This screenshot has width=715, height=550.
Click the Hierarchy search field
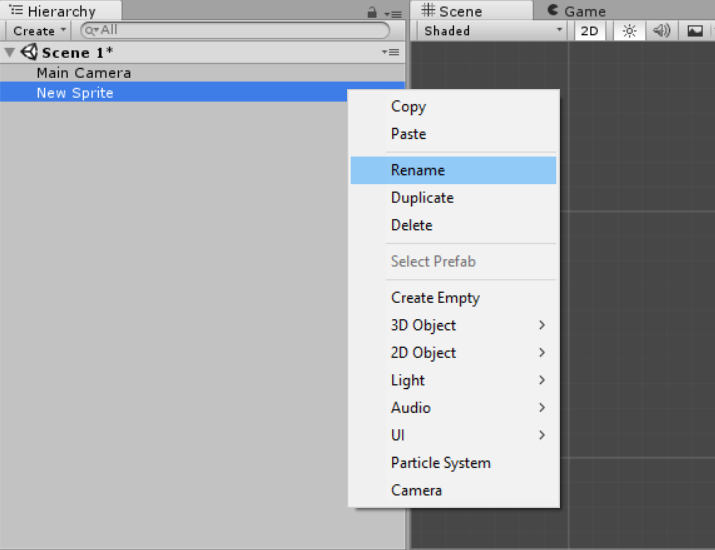(x=235, y=31)
